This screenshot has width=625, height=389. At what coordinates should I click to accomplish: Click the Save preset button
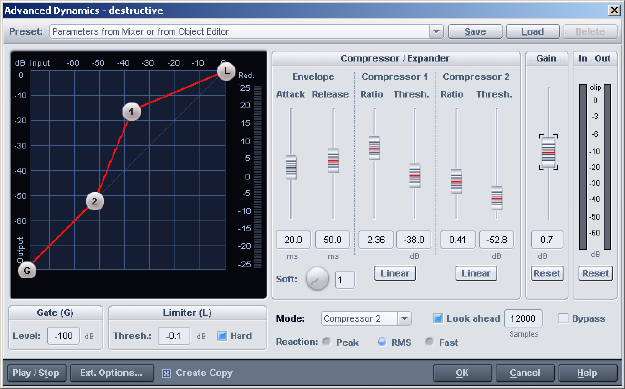click(475, 31)
